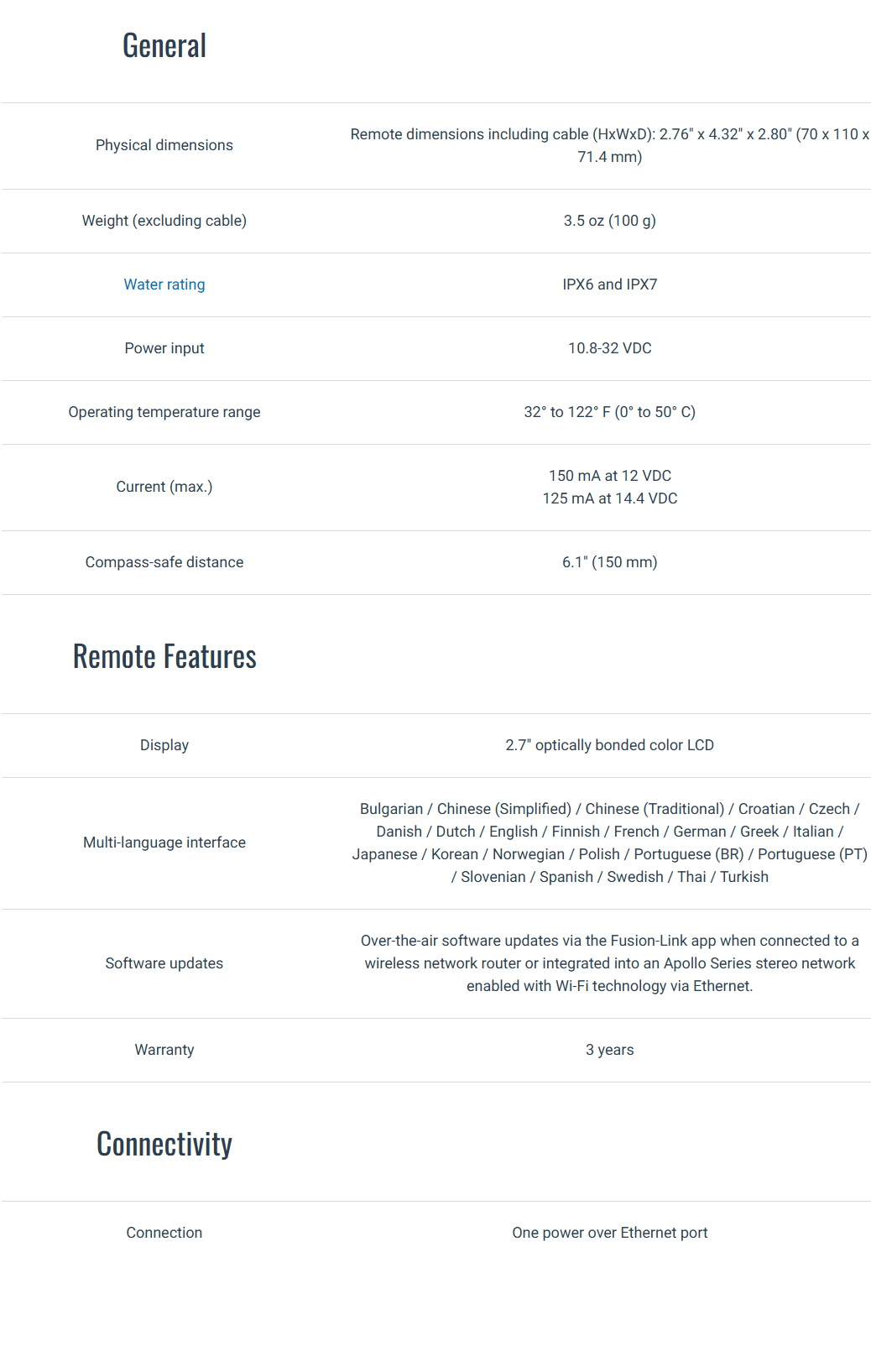Click the Remote Features section heading
871x1372 pixels.
164,656
